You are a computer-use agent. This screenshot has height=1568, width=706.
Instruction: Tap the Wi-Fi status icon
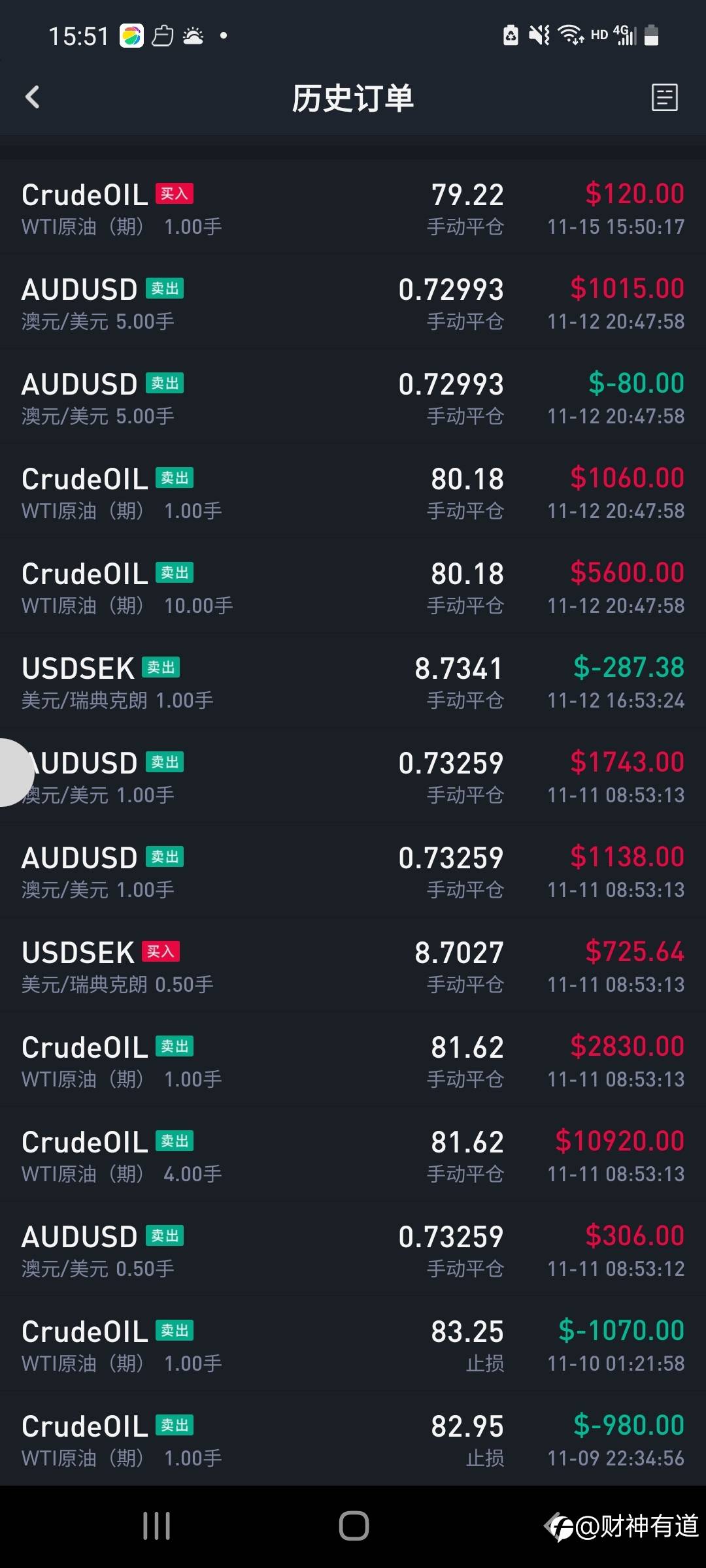coord(571,35)
